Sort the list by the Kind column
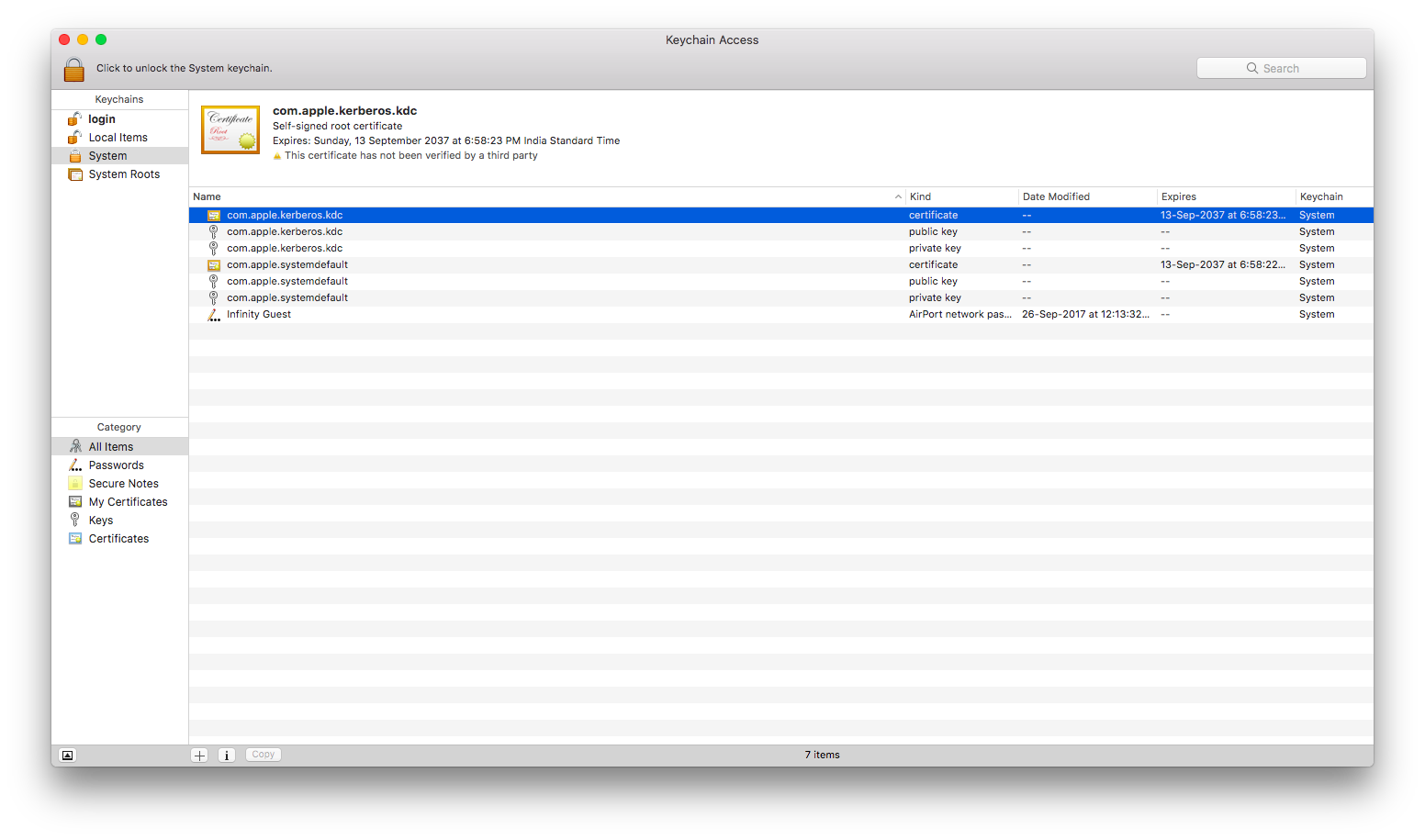Screen dimensions: 1425x840 coord(962,197)
